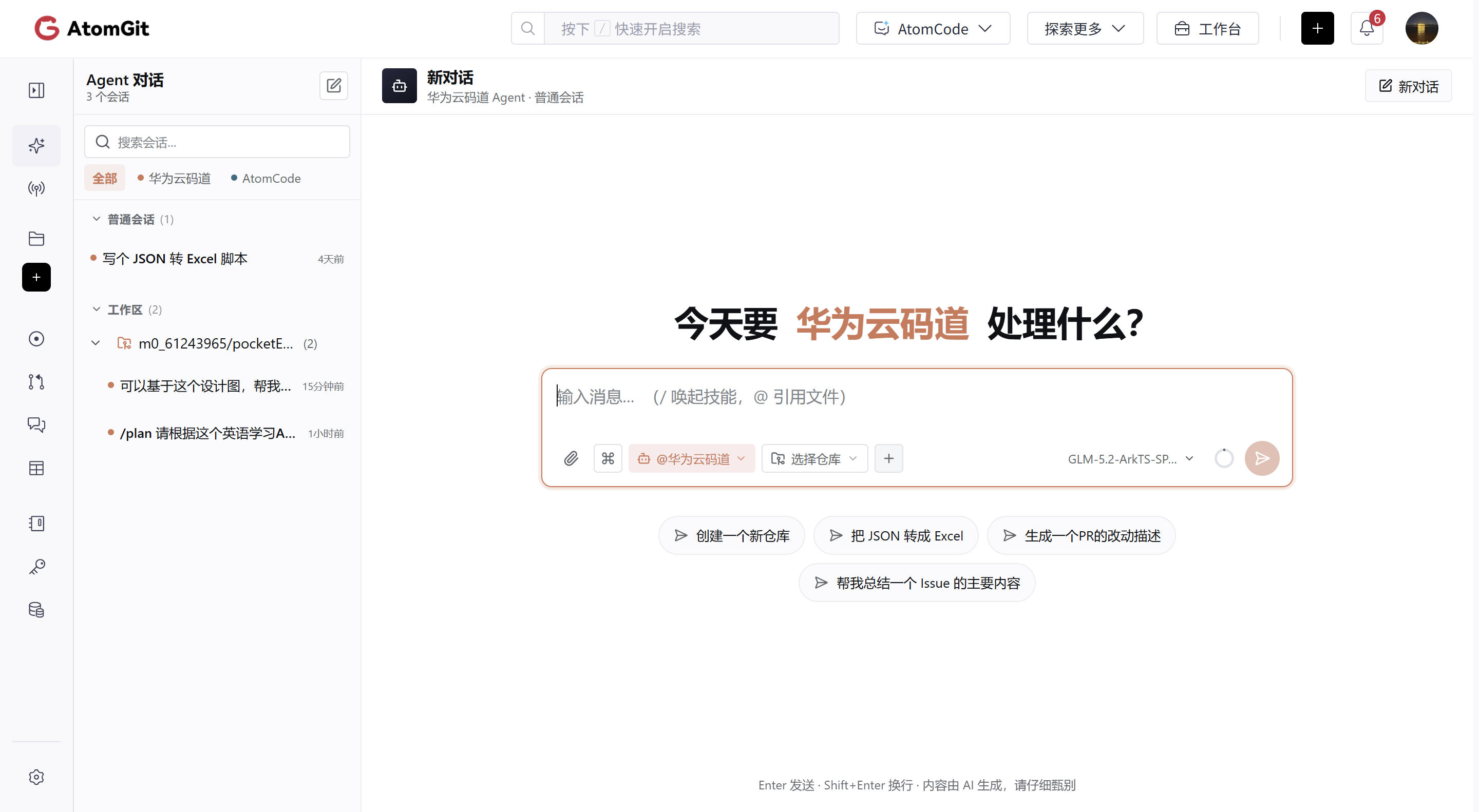Open conversation 写个 JSON 转 Excel 脚本
1479x812 pixels.
pos(217,259)
